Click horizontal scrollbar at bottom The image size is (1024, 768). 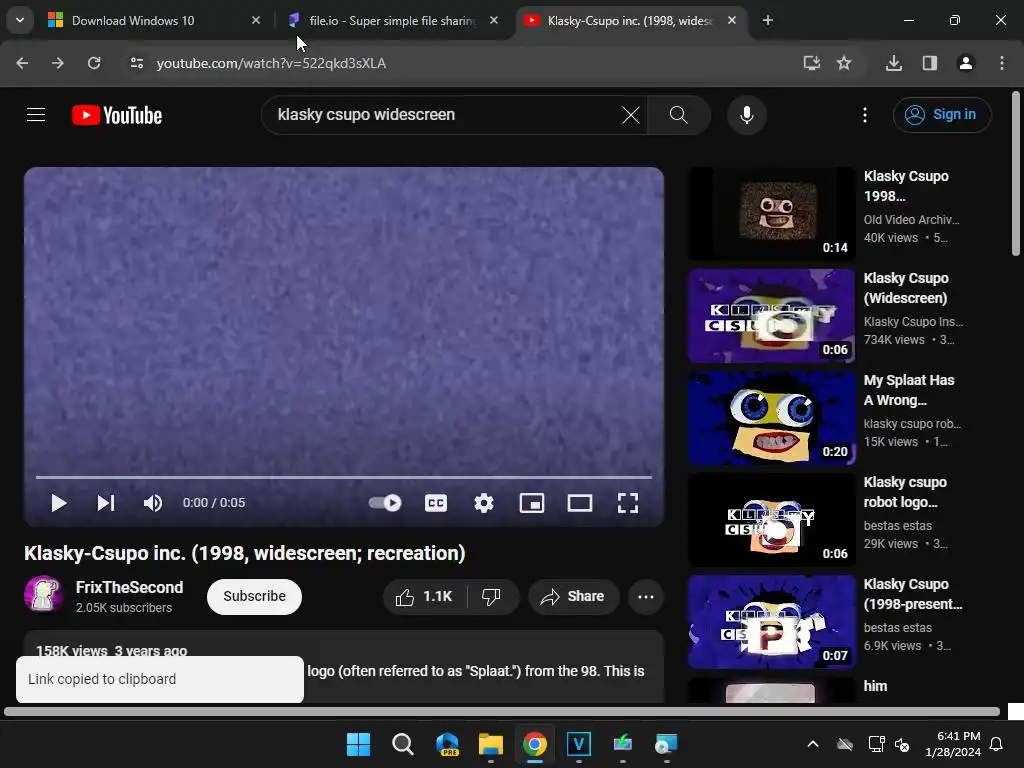click(502, 711)
